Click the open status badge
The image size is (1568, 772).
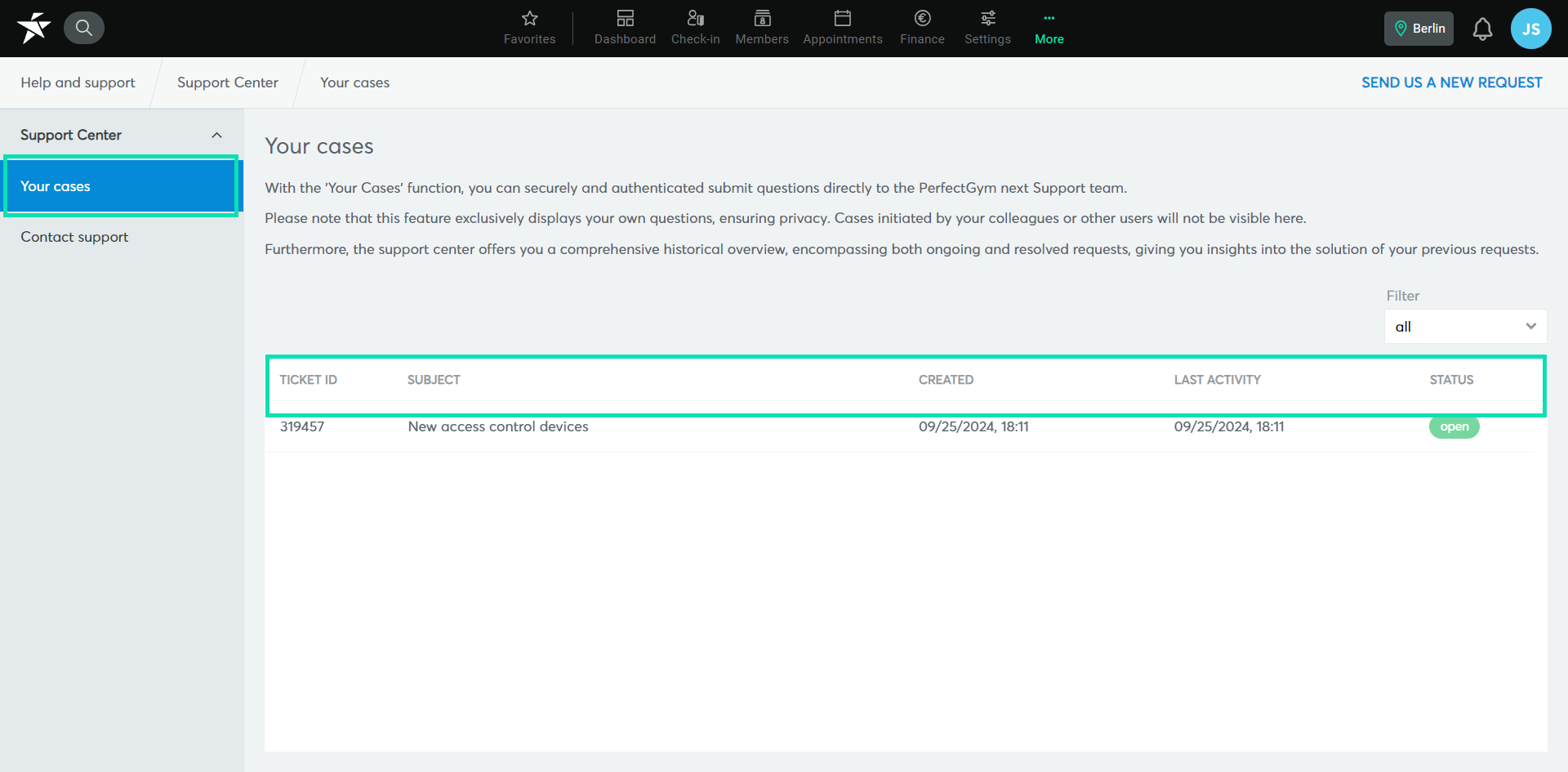1454,426
